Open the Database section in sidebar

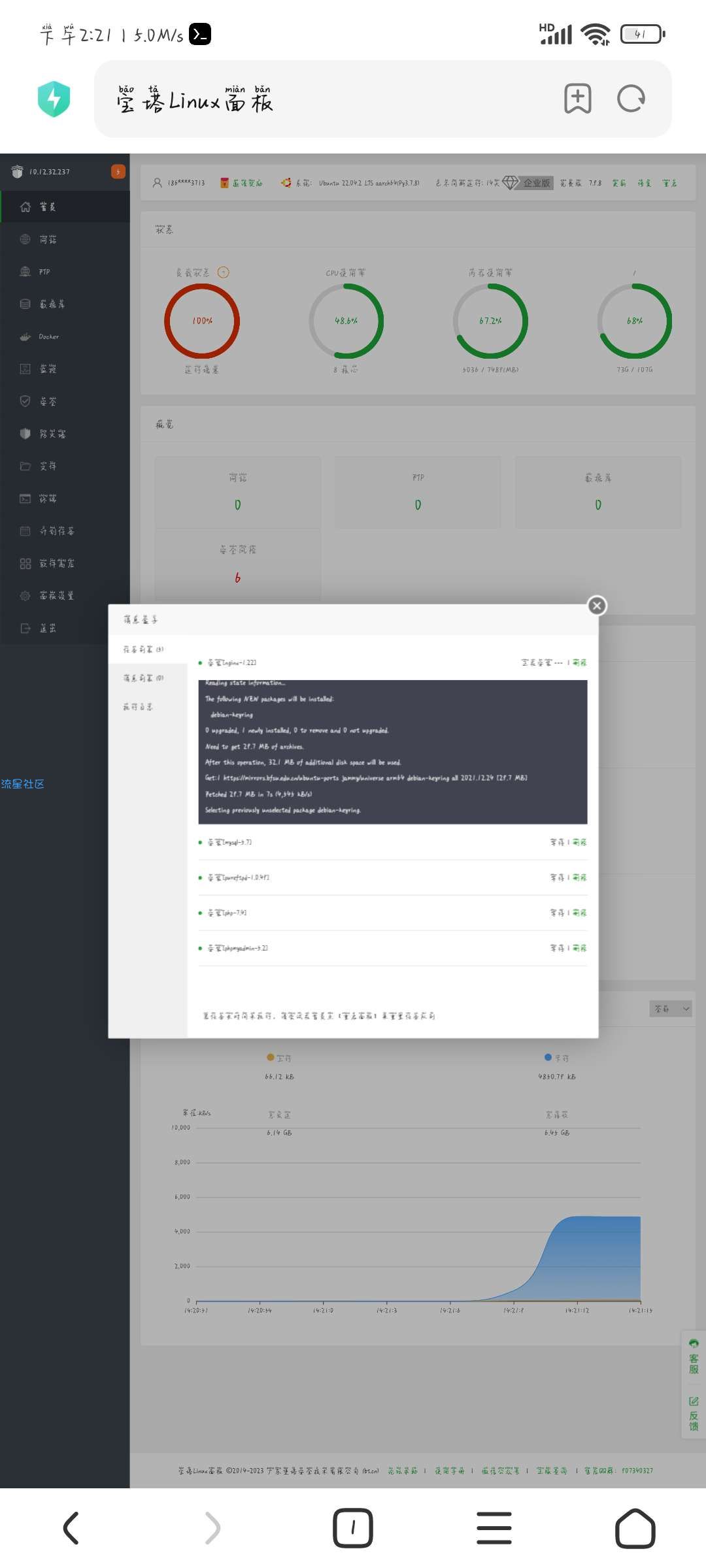point(65,304)
